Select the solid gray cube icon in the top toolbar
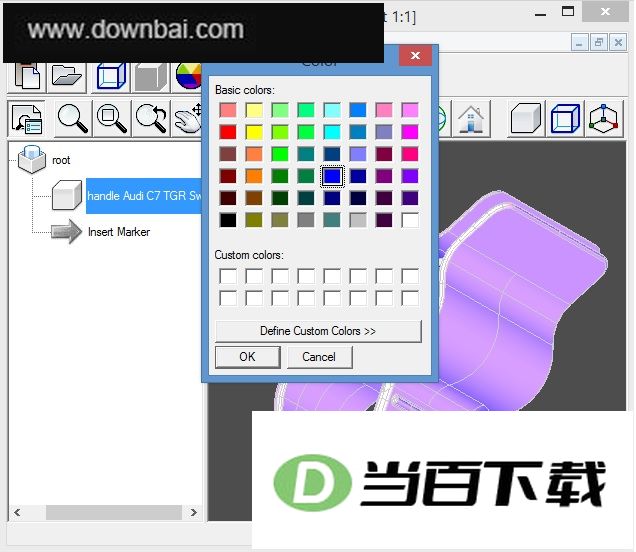This screenshot has width=636, height=552. click(x=150, y=76)
